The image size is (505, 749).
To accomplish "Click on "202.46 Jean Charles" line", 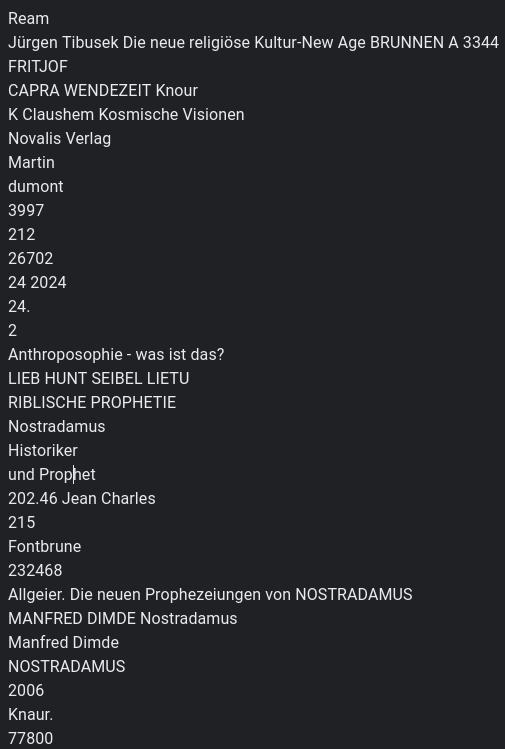I will 82,498.
